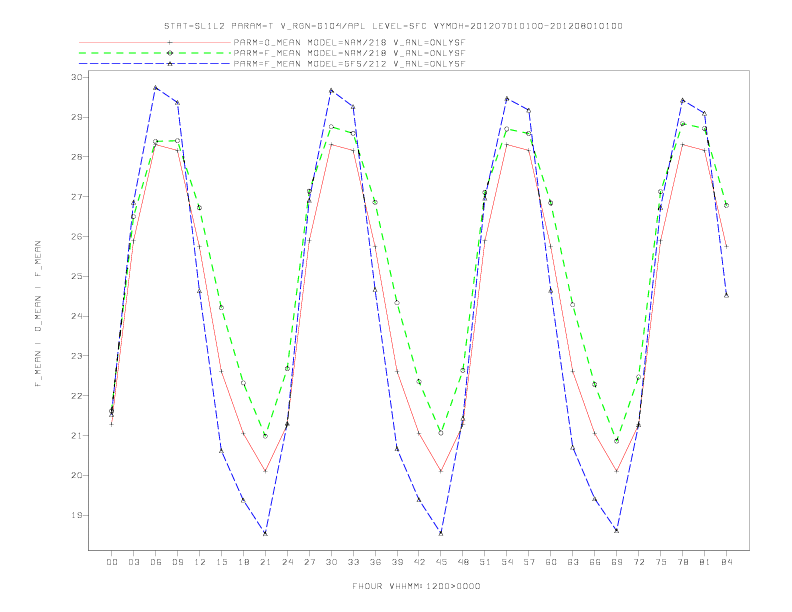Viewport: 792px width, 612px height.
Task: Click the vertical F_MEAN | O_MEAN | F_MEAN axis label
Action: [38, 314]
